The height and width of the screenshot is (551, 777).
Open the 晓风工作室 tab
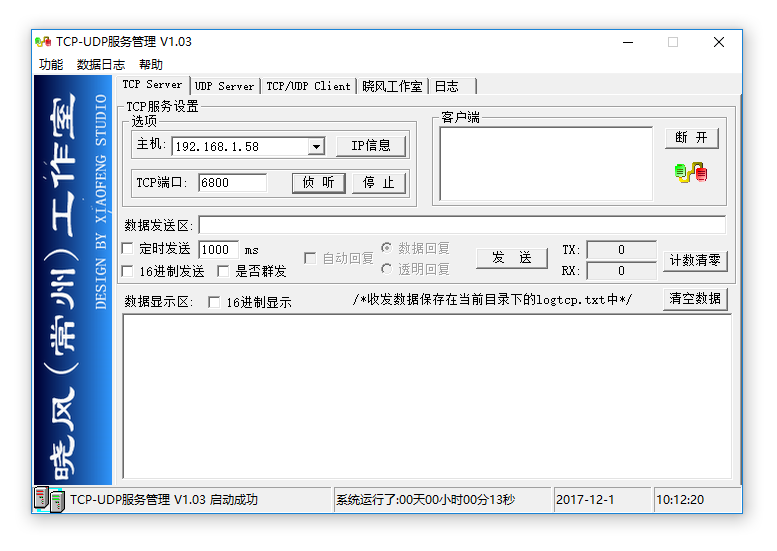(392, 86)
